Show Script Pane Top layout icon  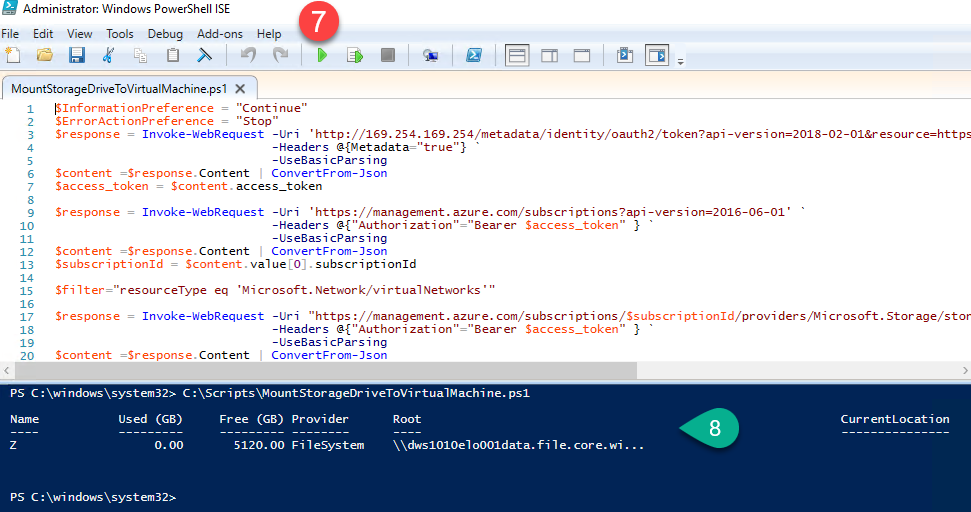point(517,55)
